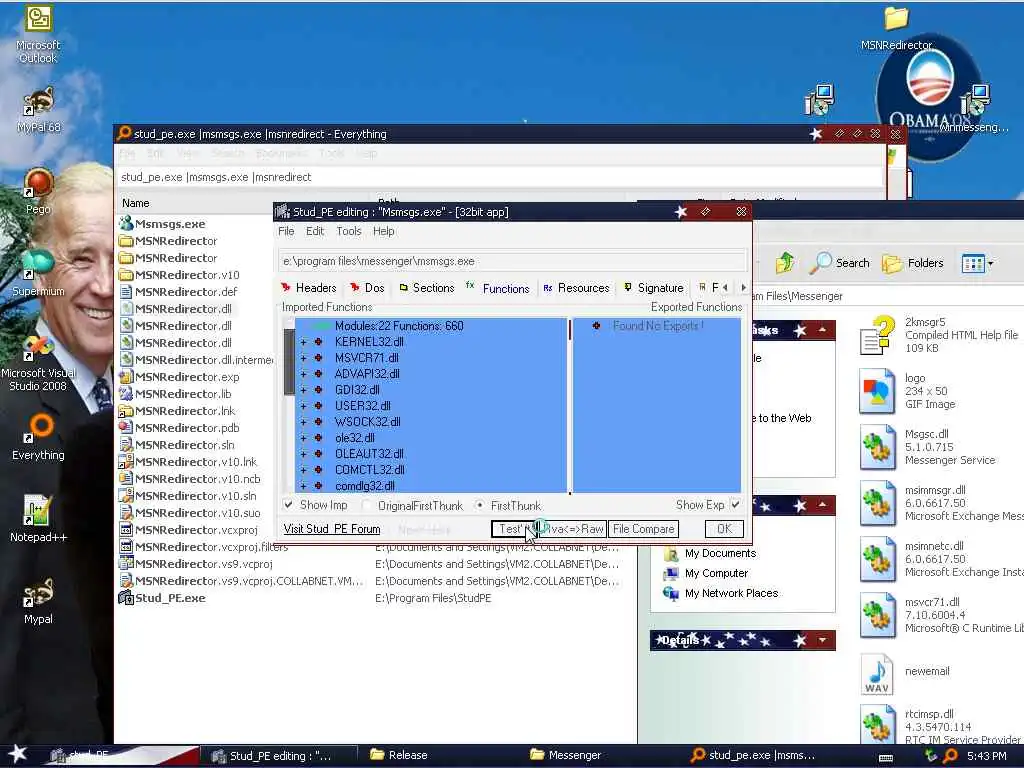1024x768 pixels.
Task: Select msvcr71.dll file icon
Action: coord(876,615)
